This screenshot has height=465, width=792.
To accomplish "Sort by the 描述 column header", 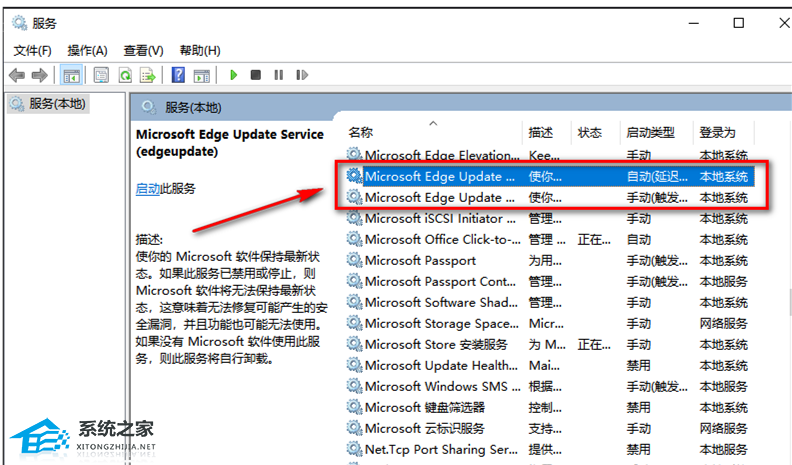I will 540,133.
